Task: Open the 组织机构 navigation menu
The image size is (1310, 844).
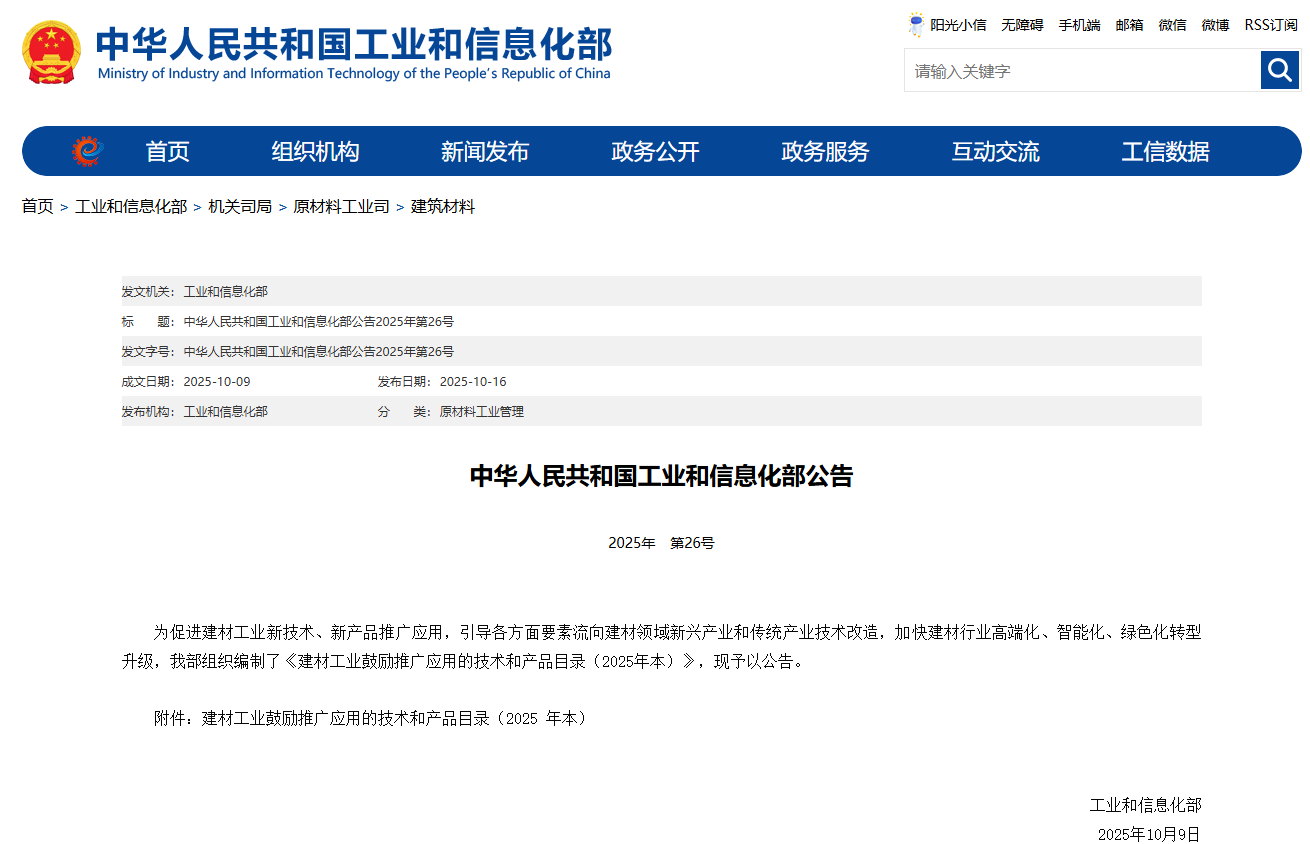Action: 315,152
